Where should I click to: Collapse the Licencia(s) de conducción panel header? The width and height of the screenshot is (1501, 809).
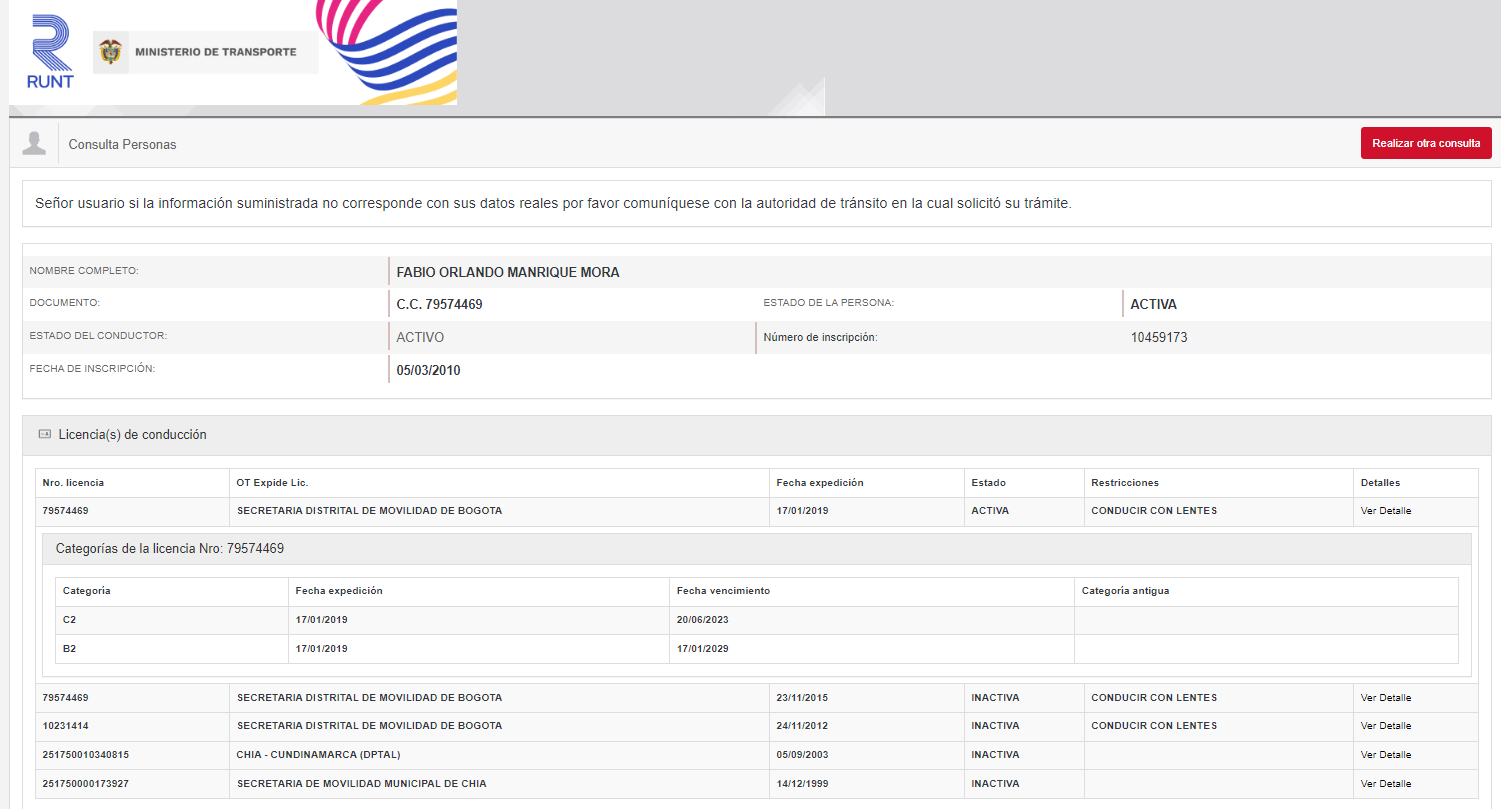pyautogui.click(x=133, y=435)
